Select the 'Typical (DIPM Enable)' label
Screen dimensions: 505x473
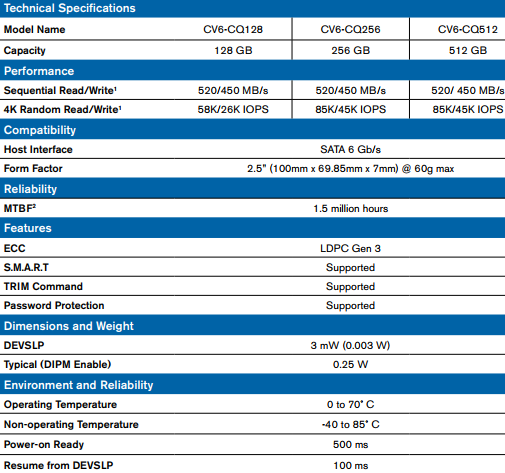pyautogui.click(x=57, y=364)
